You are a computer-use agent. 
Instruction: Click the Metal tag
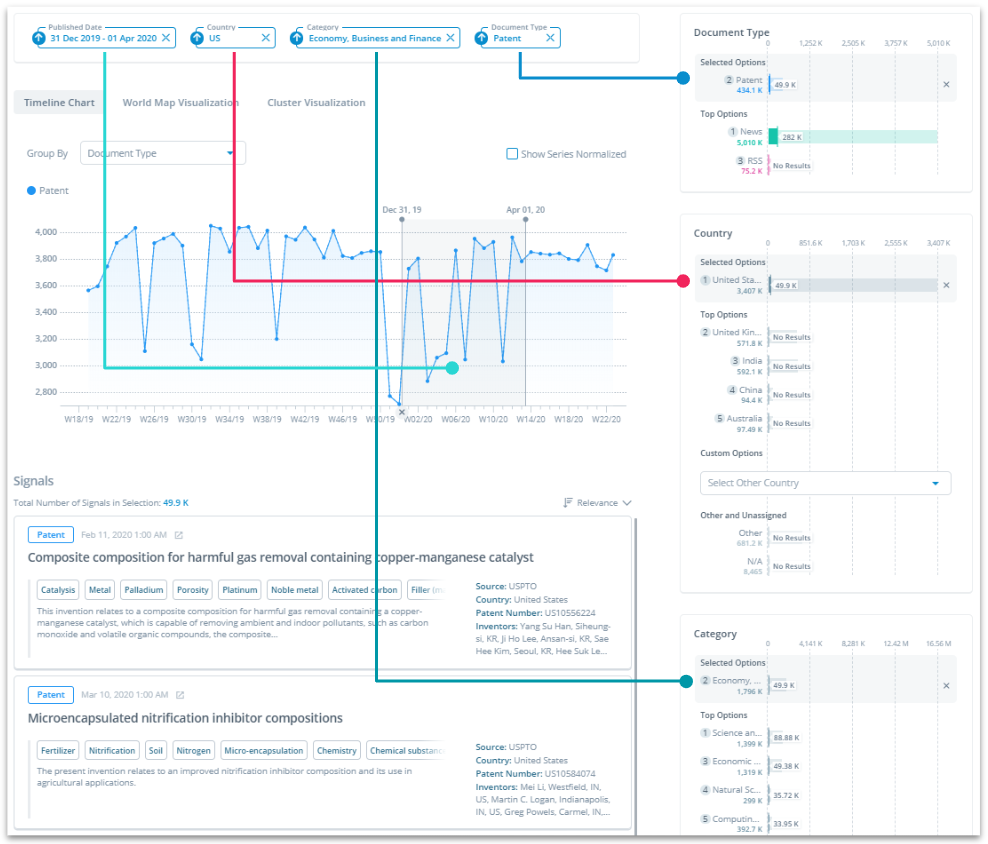pyautogui.click(x=100, y=590)
